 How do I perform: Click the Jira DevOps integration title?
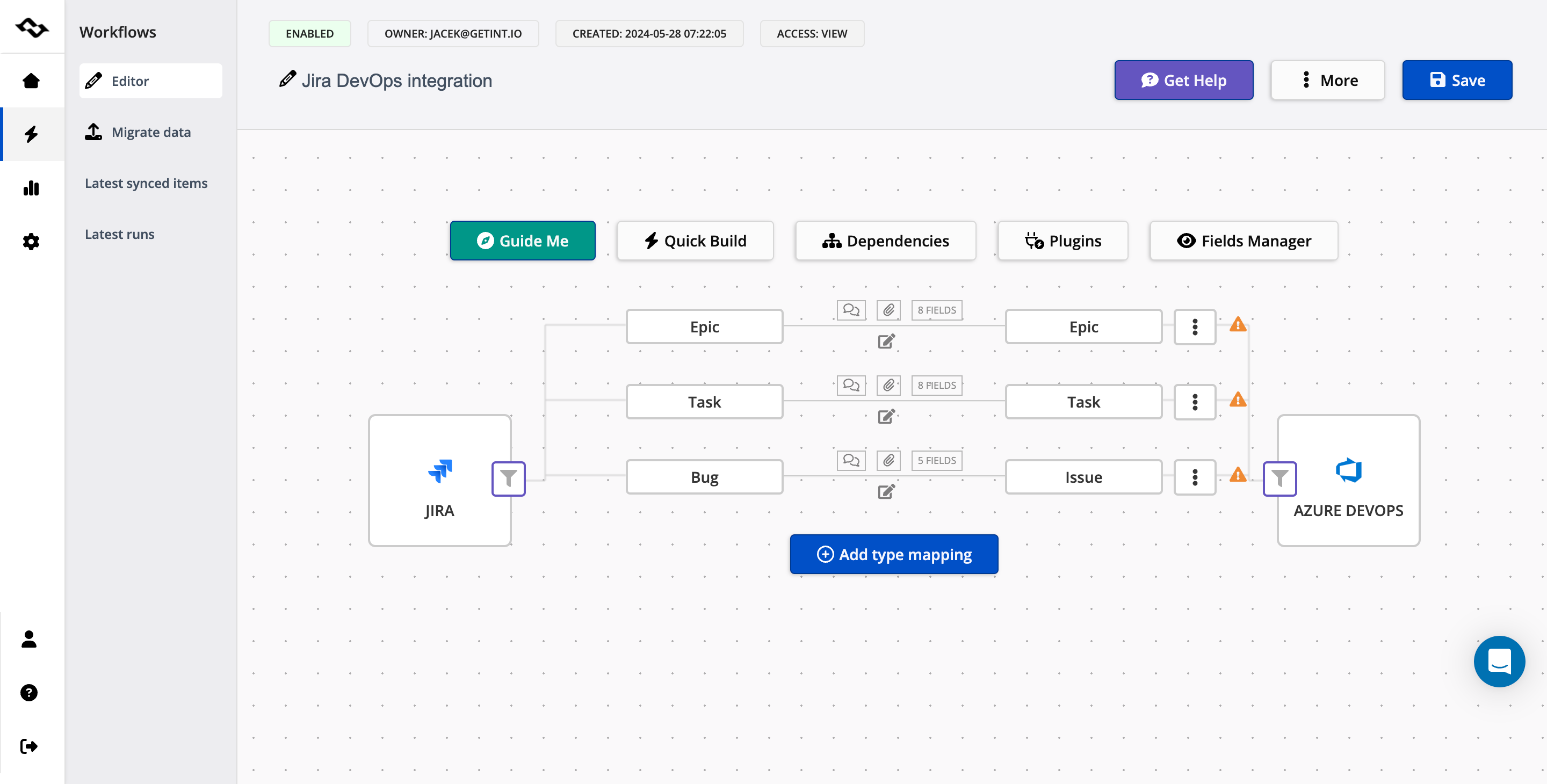point(396,81)
